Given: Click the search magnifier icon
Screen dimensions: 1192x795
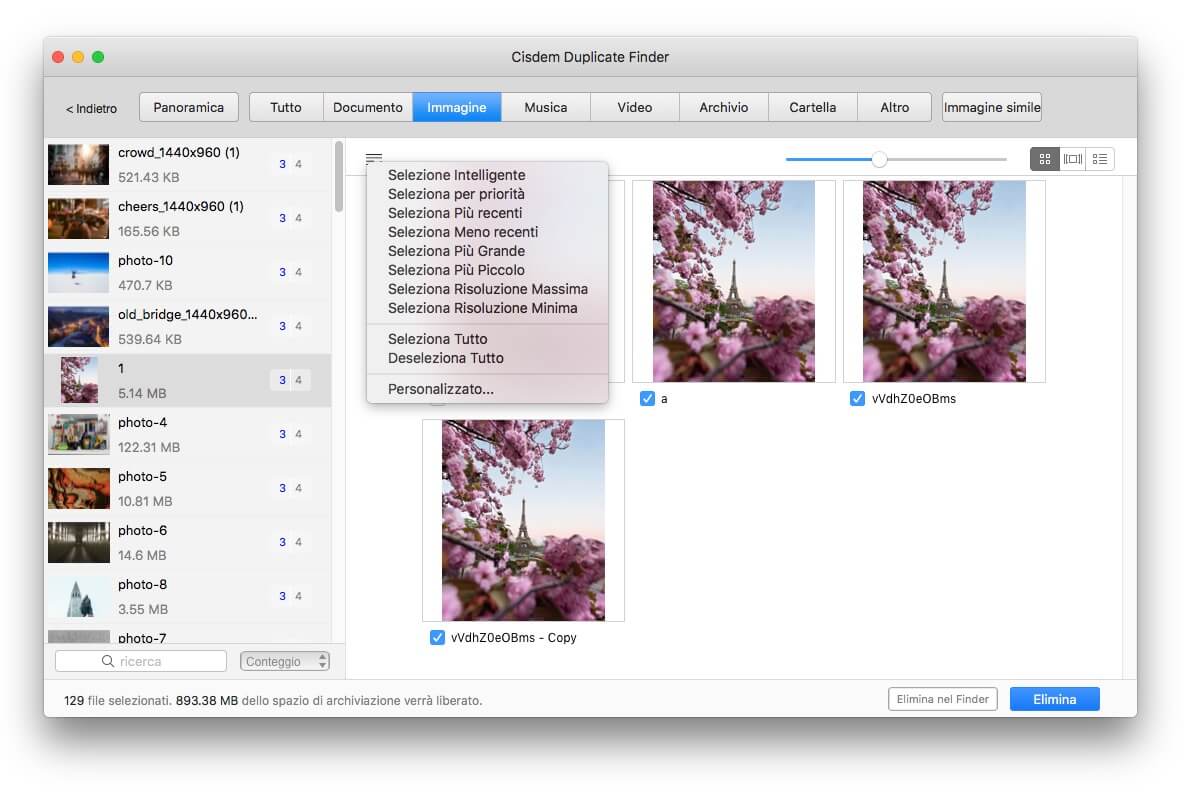Looking at the screenshot, I should 108,661.
